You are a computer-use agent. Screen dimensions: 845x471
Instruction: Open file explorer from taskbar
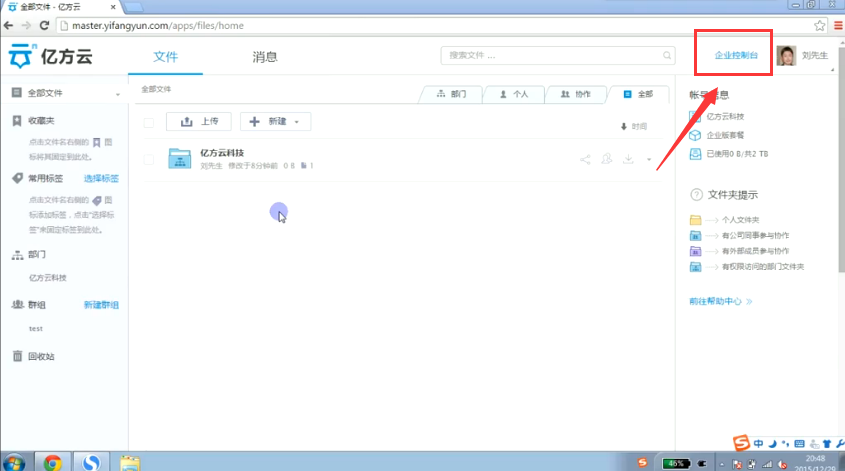tap(130, 462)
